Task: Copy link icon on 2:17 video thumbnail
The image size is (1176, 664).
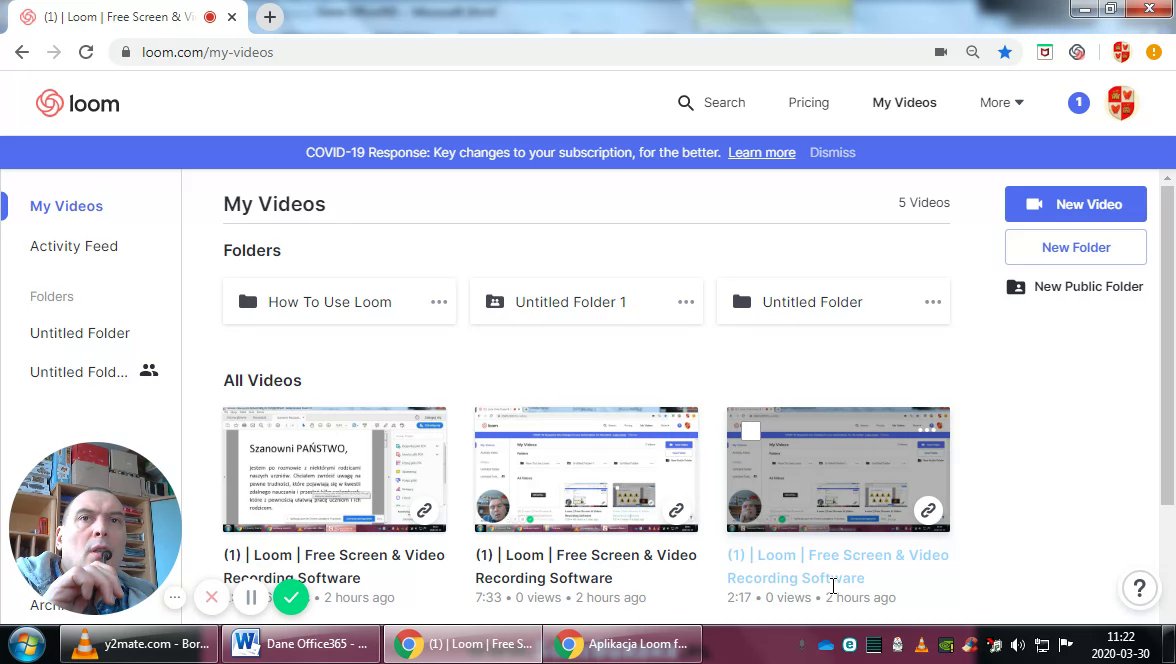Action: coord(928,510)
